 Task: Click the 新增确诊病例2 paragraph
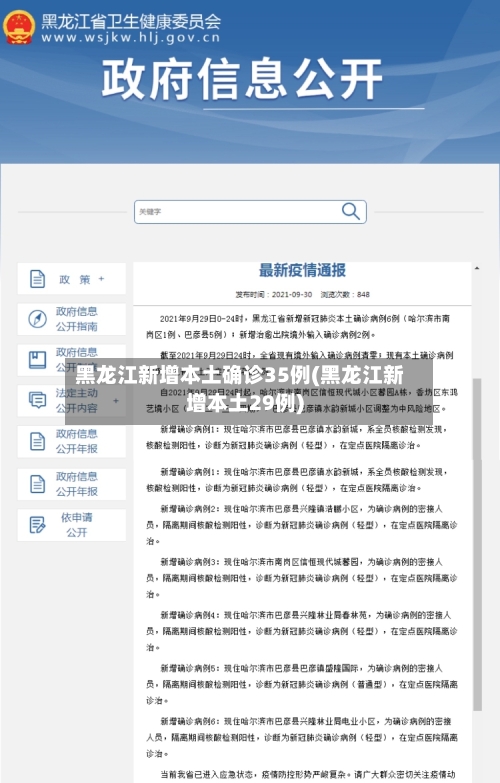pos(302,525)
